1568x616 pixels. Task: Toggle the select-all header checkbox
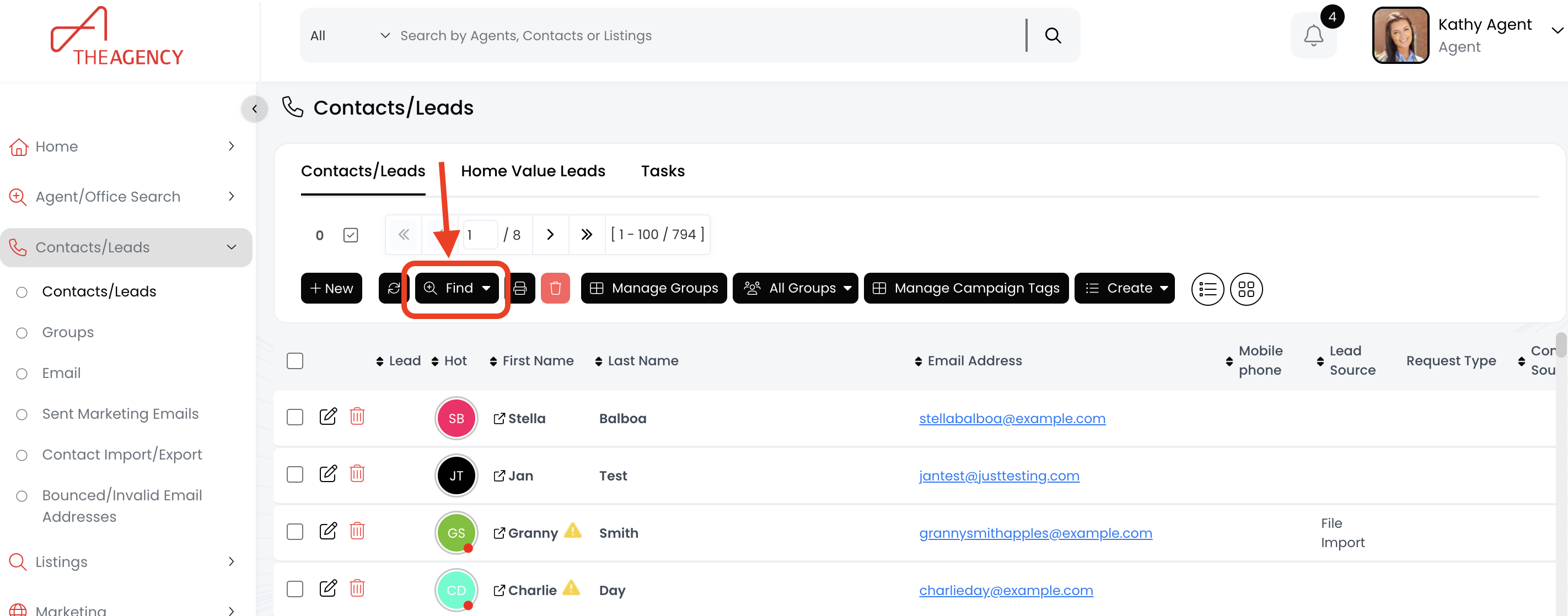294,361
